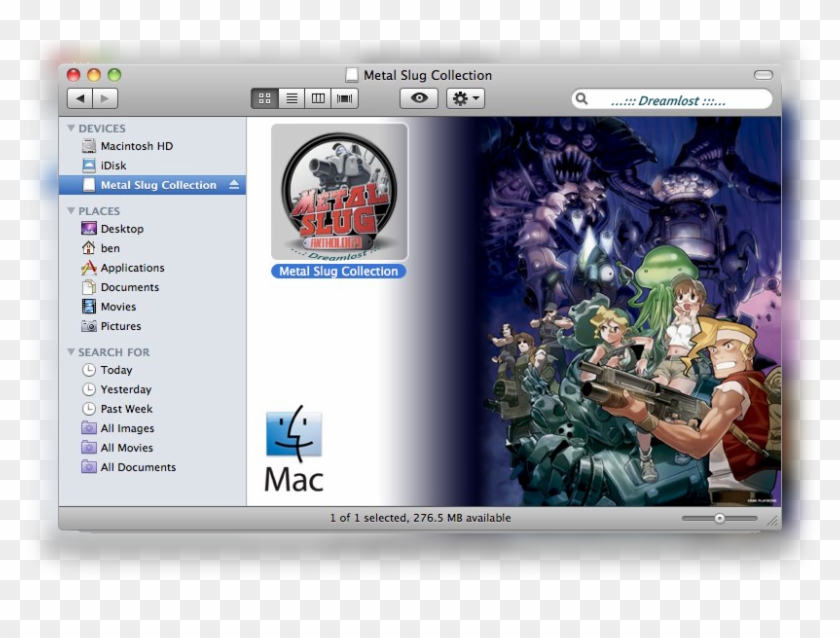Image resolution: width=840 pixels, height=638 pixels.
Task: Click the status bar selection info text
Action: [x=420, y=518]
